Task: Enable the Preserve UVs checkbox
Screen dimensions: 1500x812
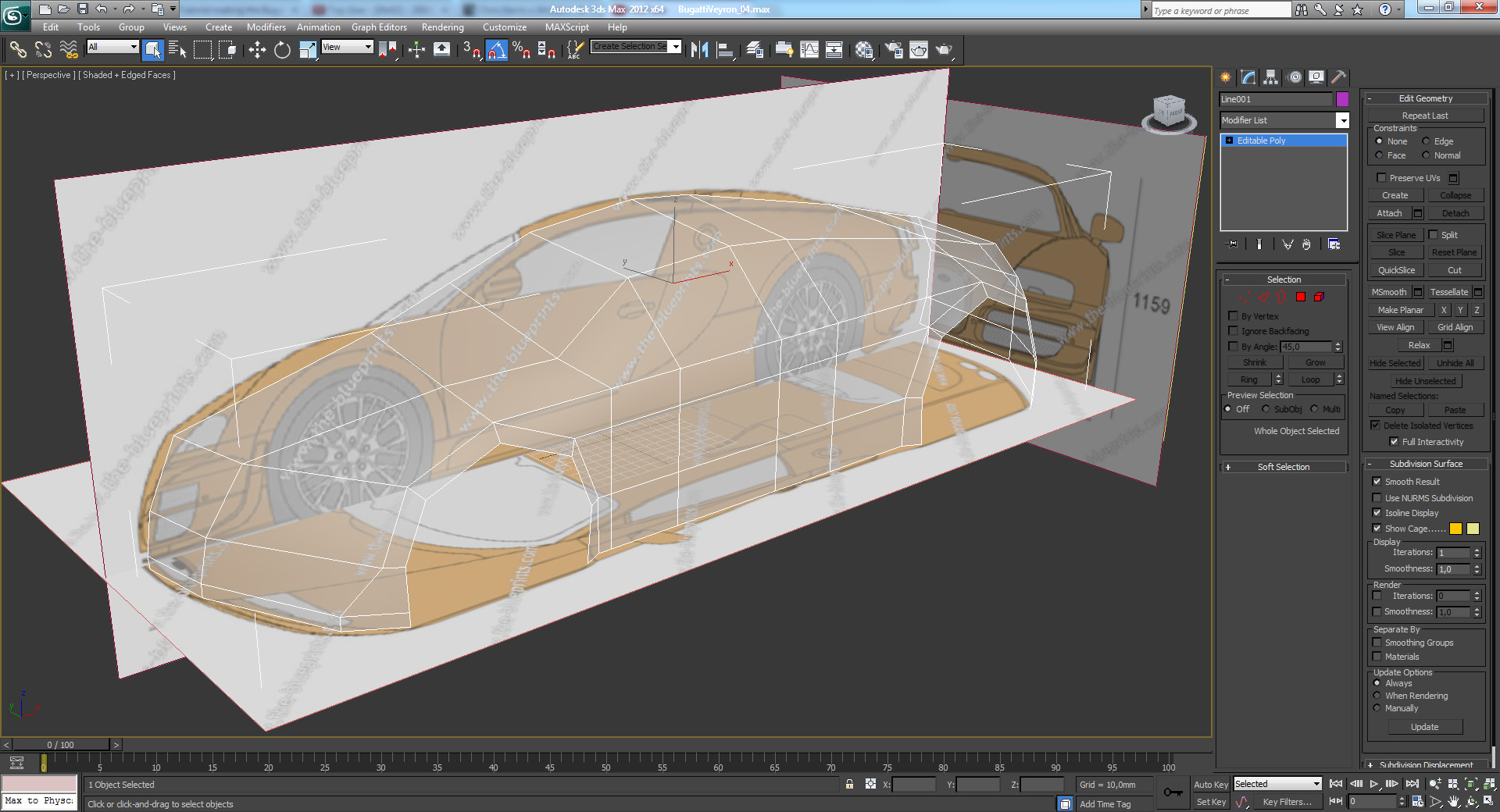Action: tap(1381, 178)
